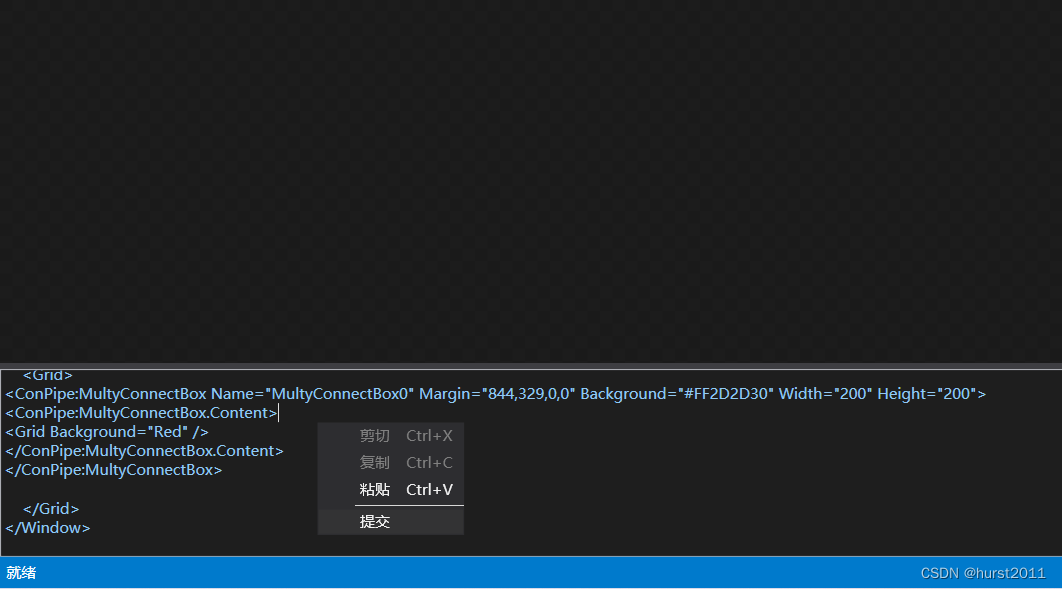The width and height of the screenshot is (1062, 589).
Task: Click 提交 (Submit) in context menu
Action: [x=391, y=522]
